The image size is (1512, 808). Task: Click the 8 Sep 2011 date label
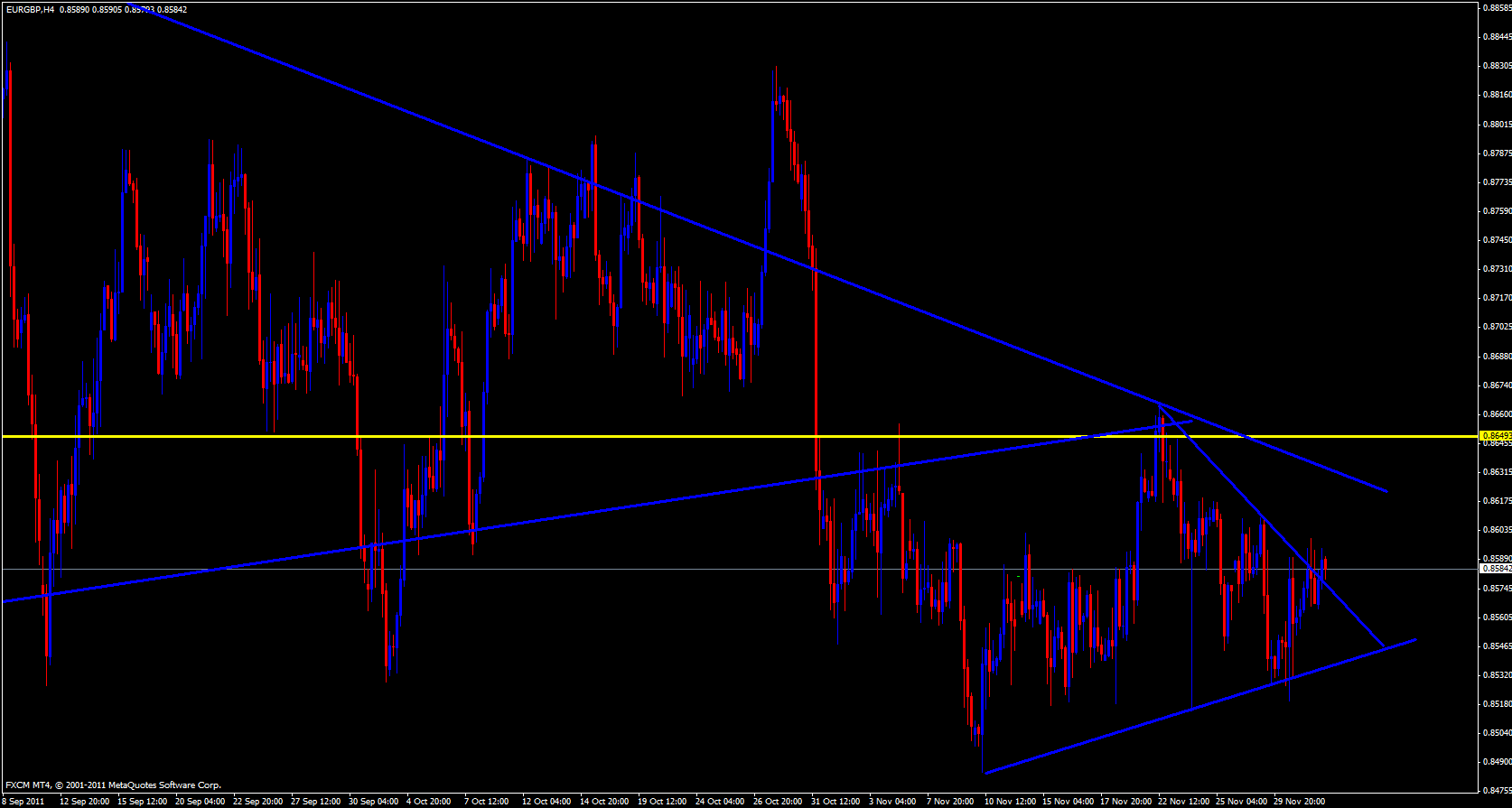click(23, 801)
